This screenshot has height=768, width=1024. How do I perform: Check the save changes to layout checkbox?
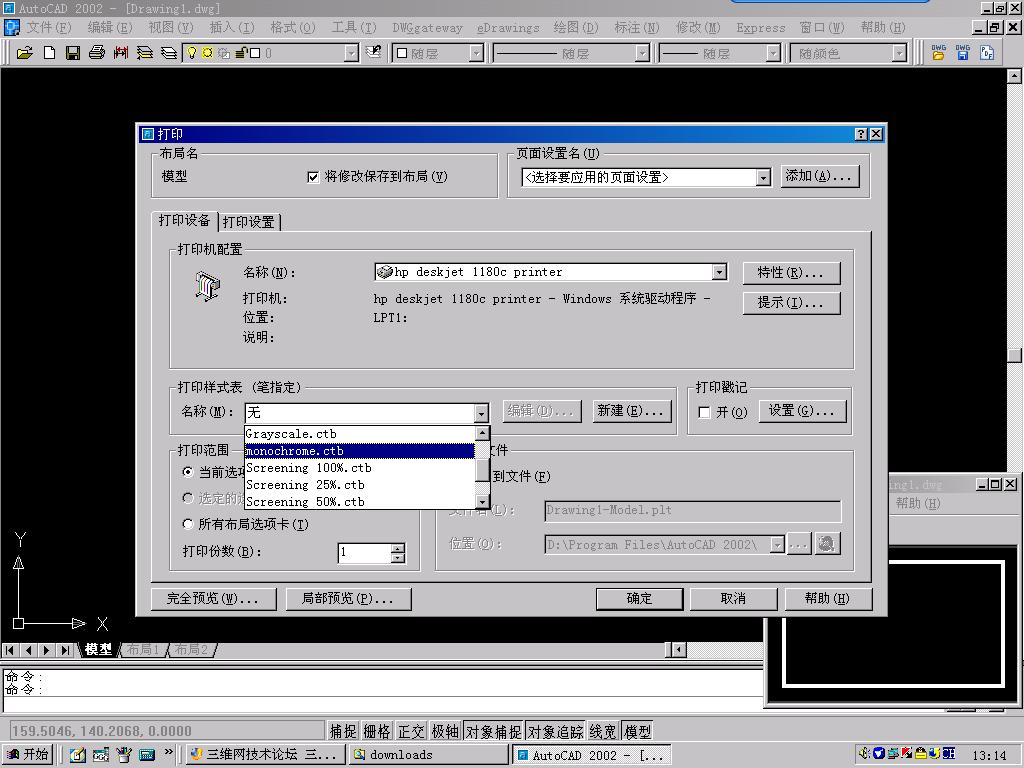pos(313,177)
